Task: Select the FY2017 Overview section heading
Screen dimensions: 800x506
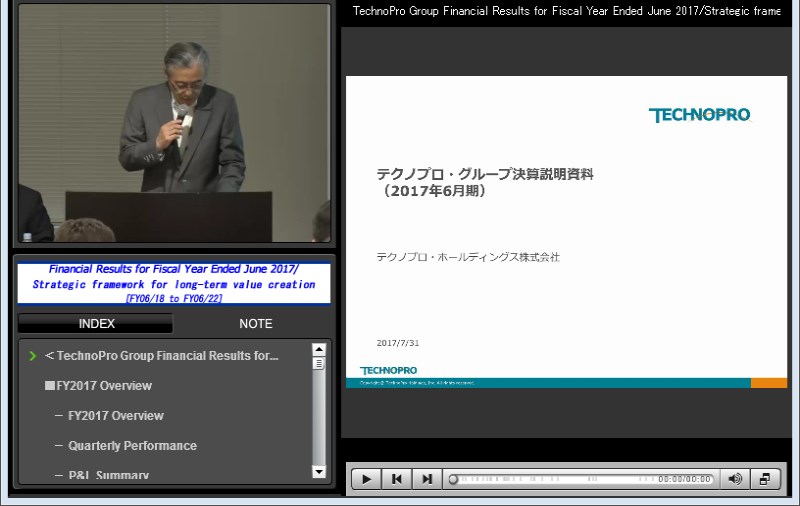Action: [x=98, y=386]
